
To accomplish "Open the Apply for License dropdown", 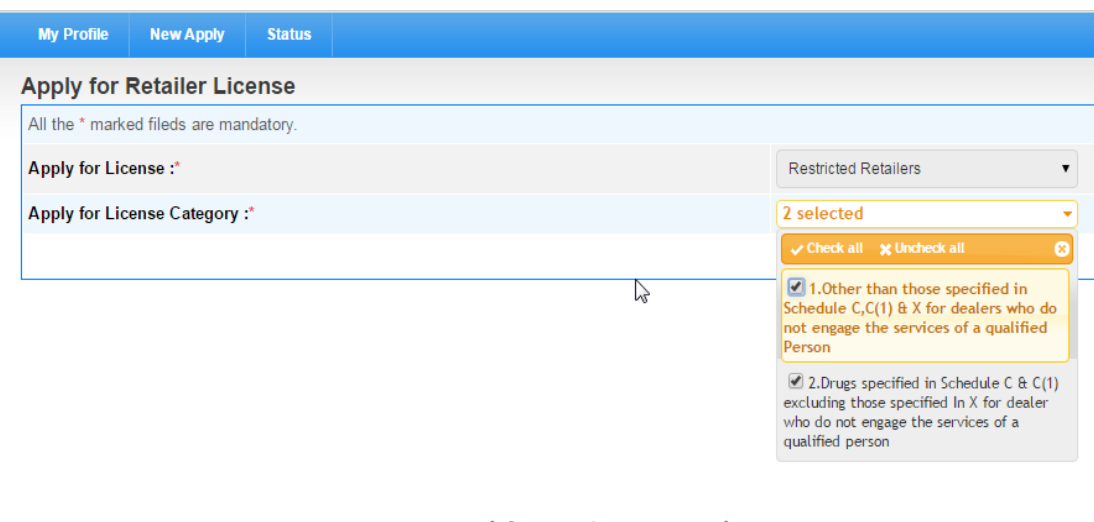I will pos(926,169).
